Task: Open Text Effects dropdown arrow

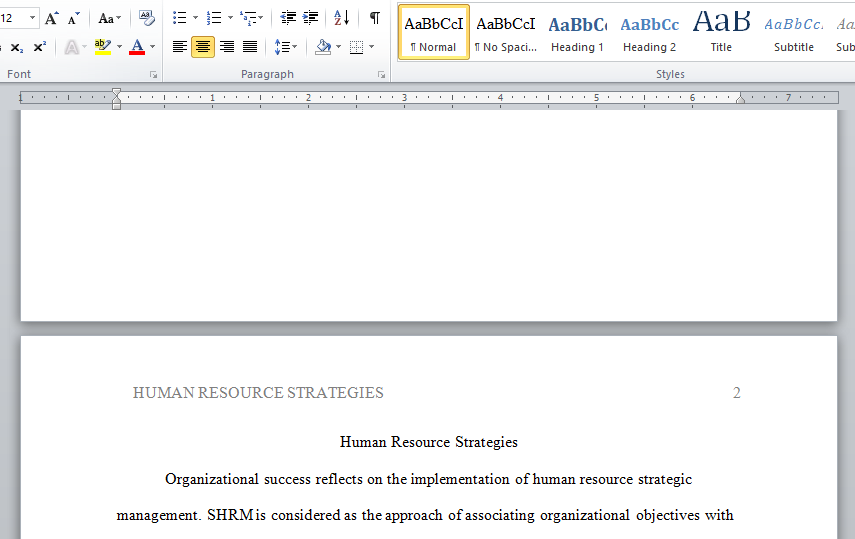Action: (85, 47)
